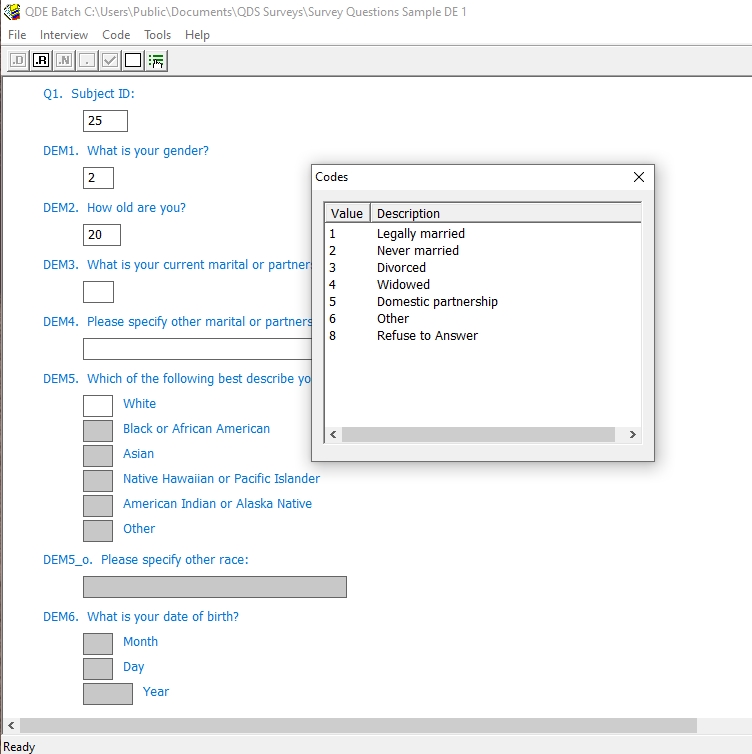Click the green list codes toolbar icon

pyautogui.click(x=156, y=61)
